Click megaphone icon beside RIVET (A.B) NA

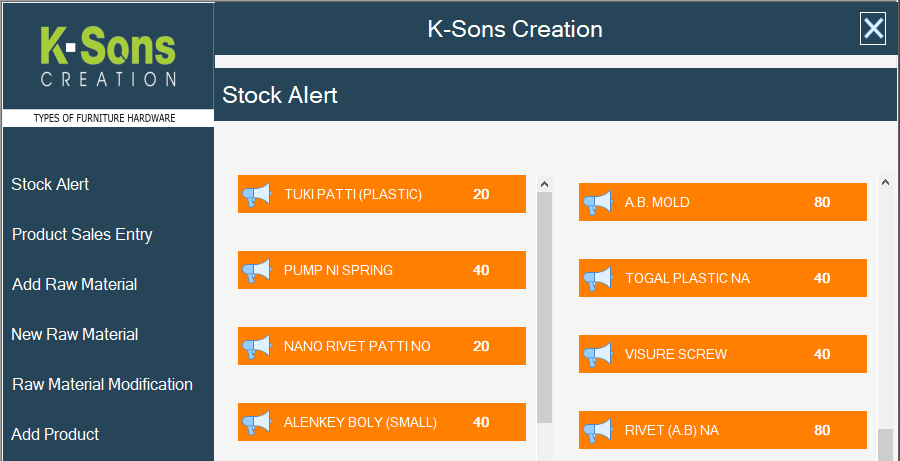(597, 431)
